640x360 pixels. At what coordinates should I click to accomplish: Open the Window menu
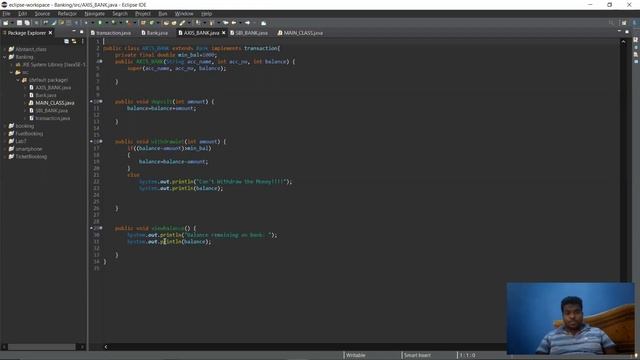pyautogui.click(x=184, y=13)
